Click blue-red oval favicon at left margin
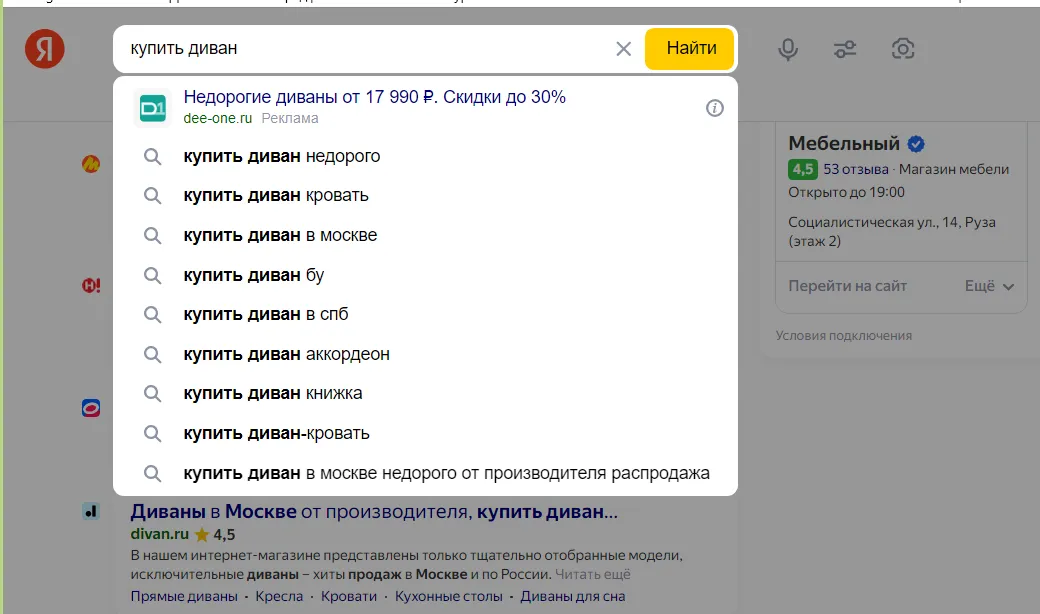The image size is (1040, 614). 91,408
